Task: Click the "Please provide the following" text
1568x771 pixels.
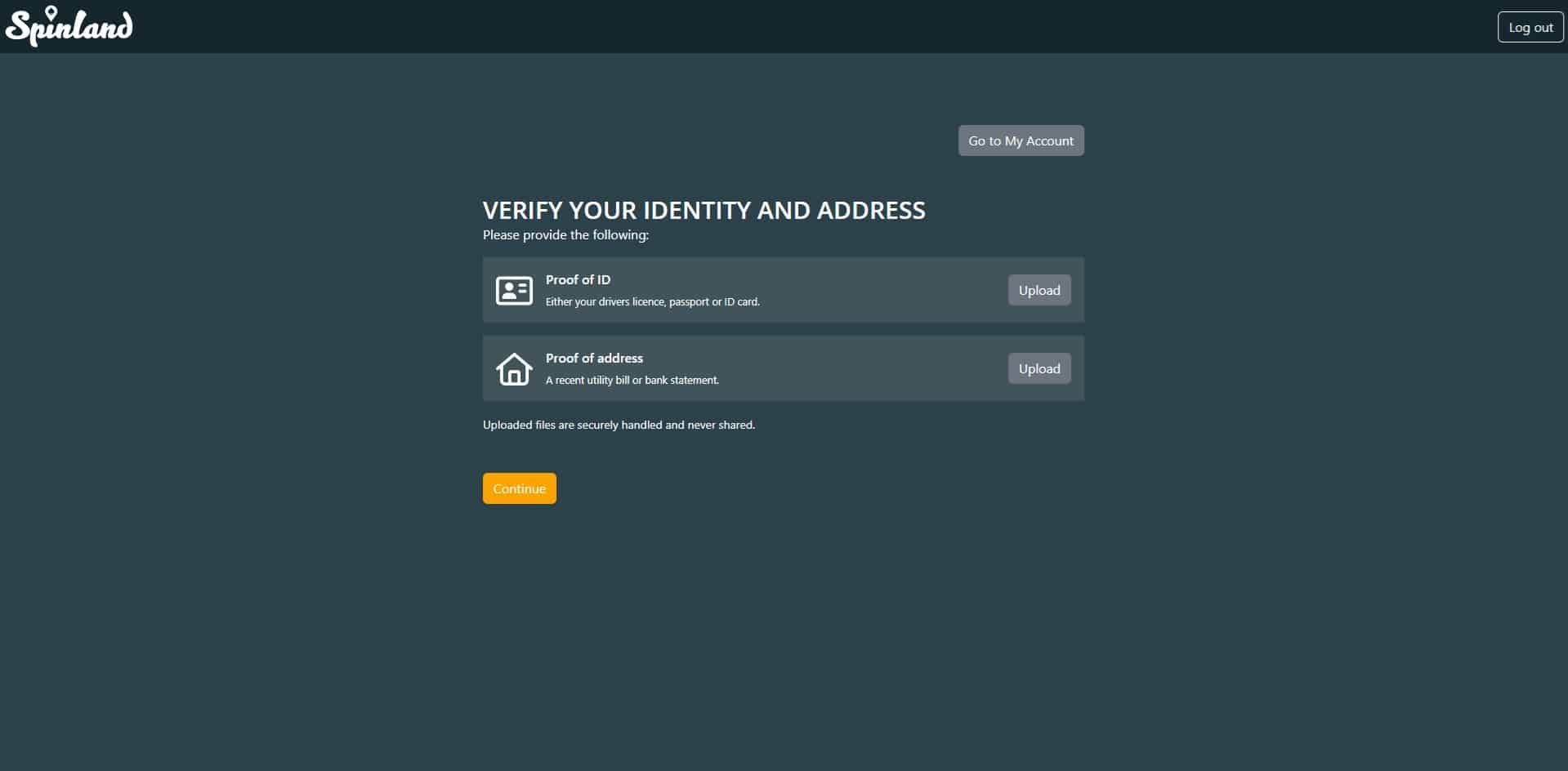Action: (565, 235)
